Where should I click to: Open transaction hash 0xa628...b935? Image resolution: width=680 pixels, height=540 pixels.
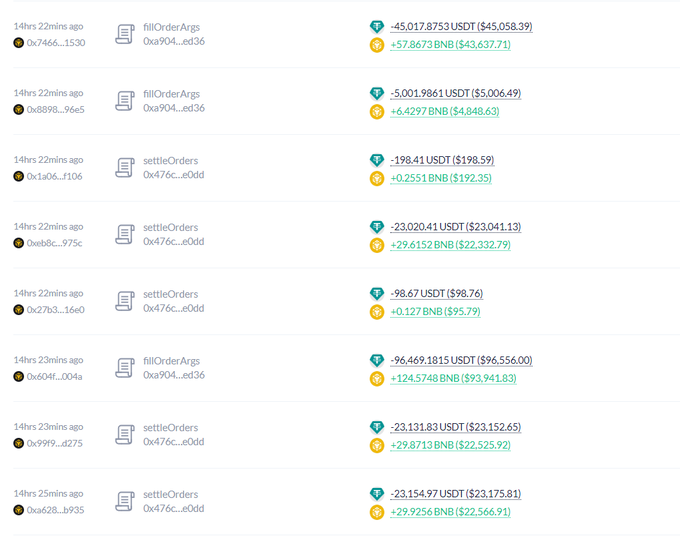click(56, 510)
